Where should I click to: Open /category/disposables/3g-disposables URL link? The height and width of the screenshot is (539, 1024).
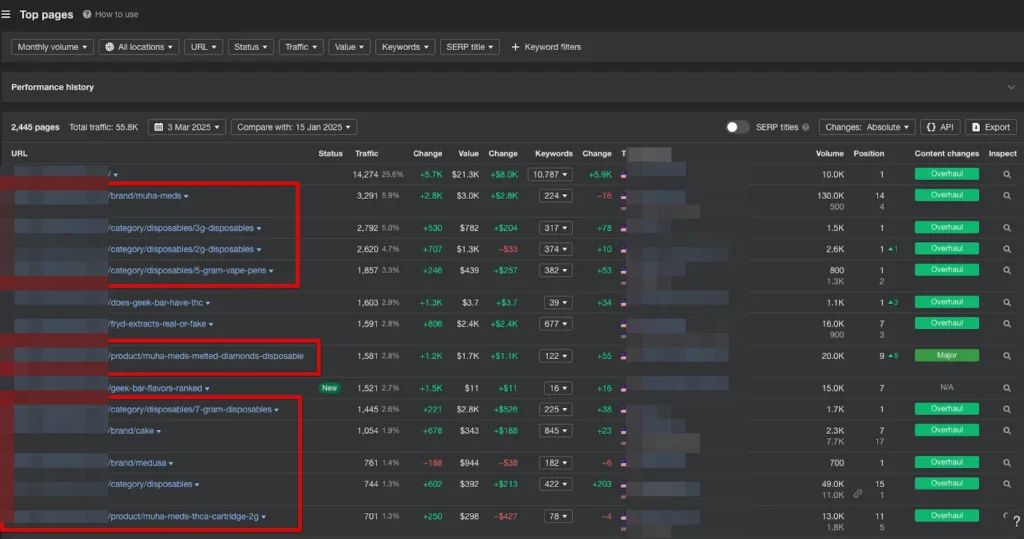click(181, 228)
